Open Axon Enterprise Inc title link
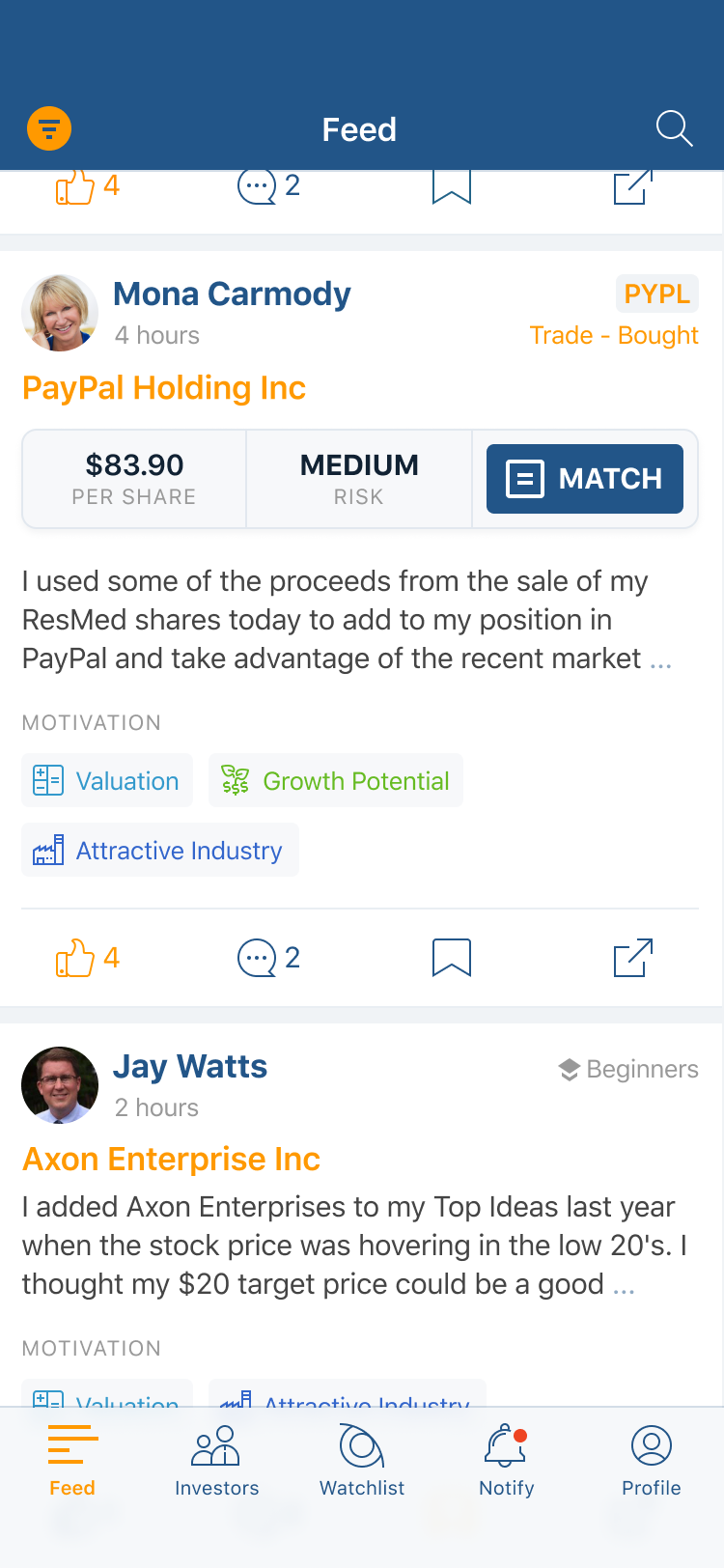The height and width of the screenshot is (1568, 724). (x=172, y=1159)
